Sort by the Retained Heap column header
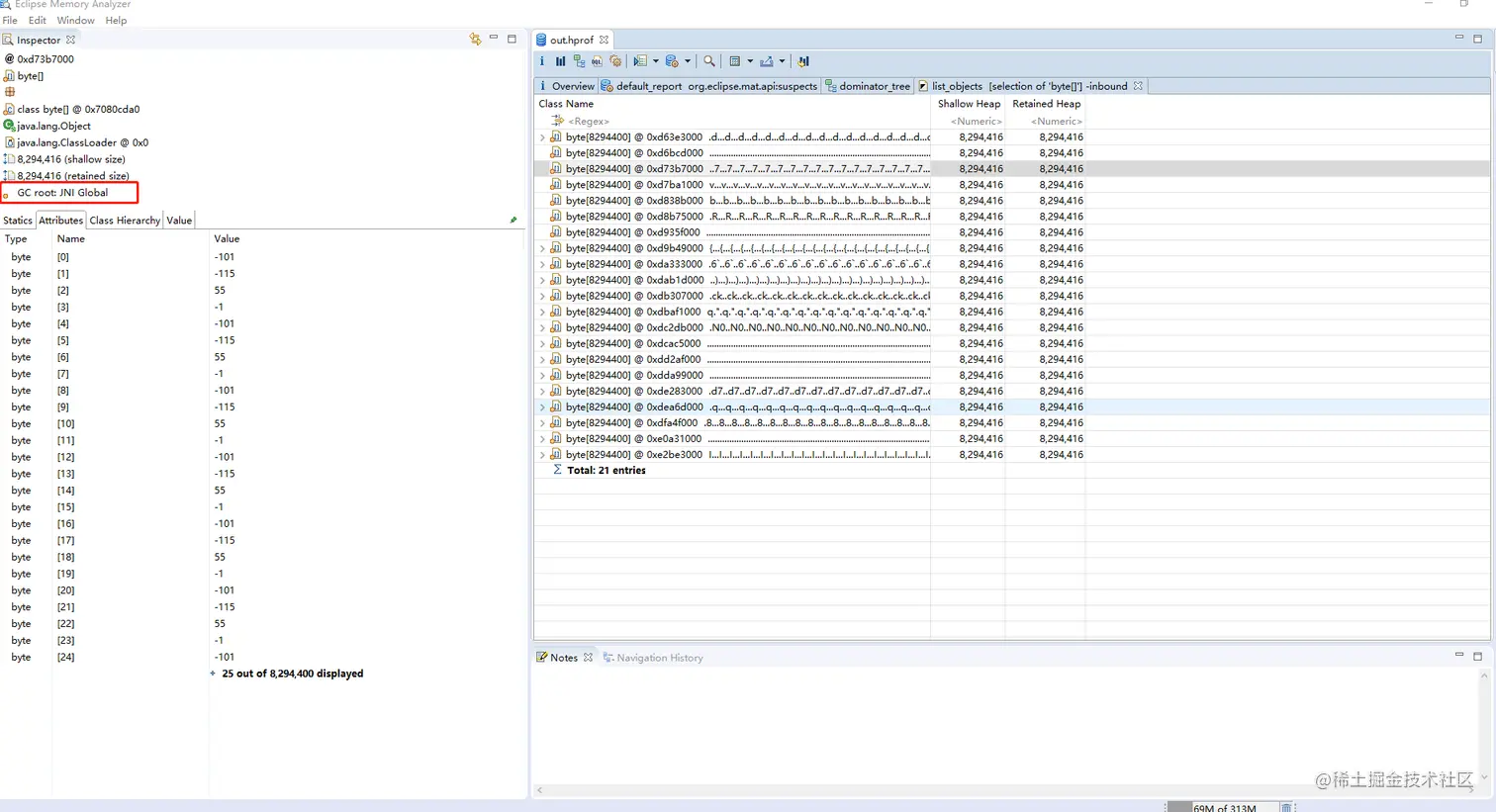 (x=1046, y=104)
